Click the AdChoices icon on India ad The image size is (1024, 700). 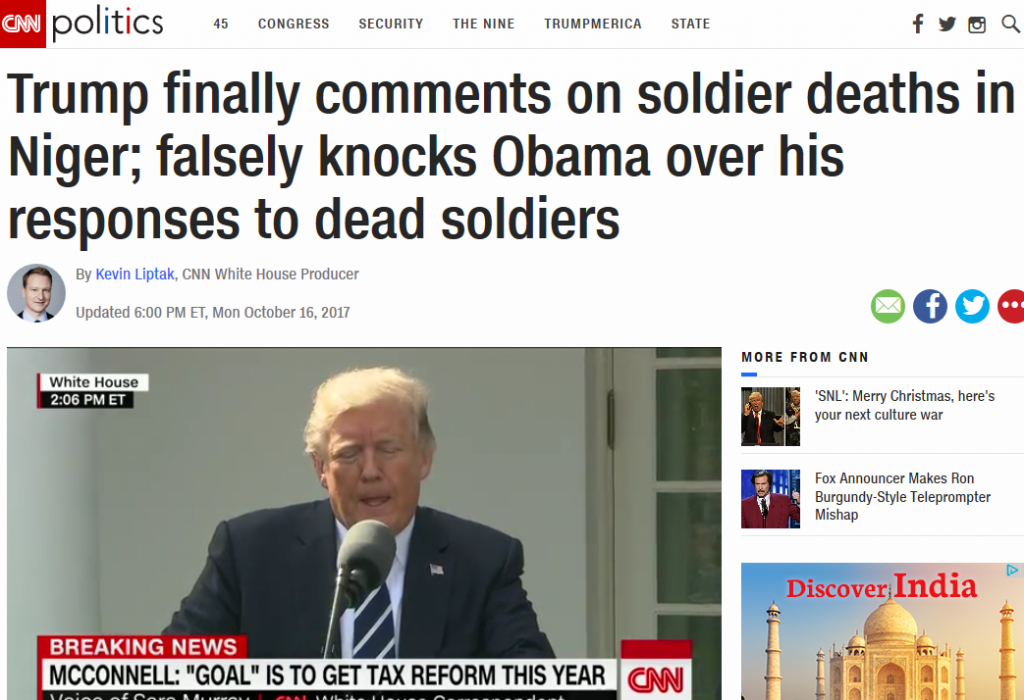click(x=1012, y=571)
